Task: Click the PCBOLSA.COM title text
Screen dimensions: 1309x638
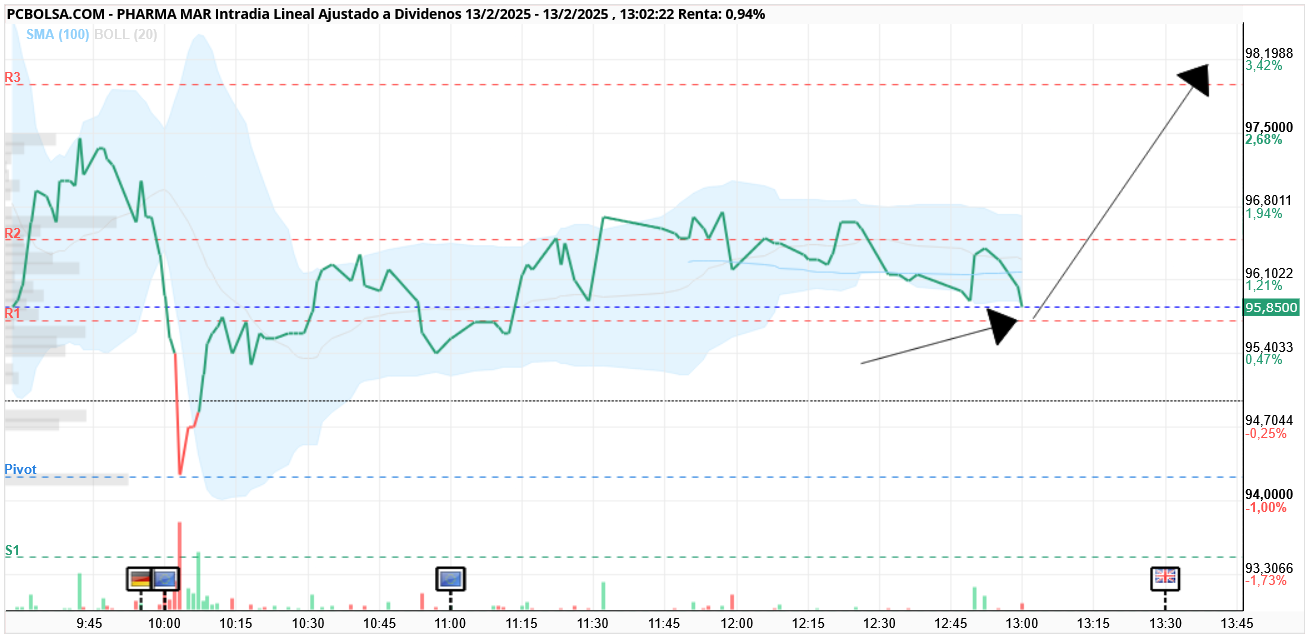Action: pyautogui.click(x=54, y=14)
